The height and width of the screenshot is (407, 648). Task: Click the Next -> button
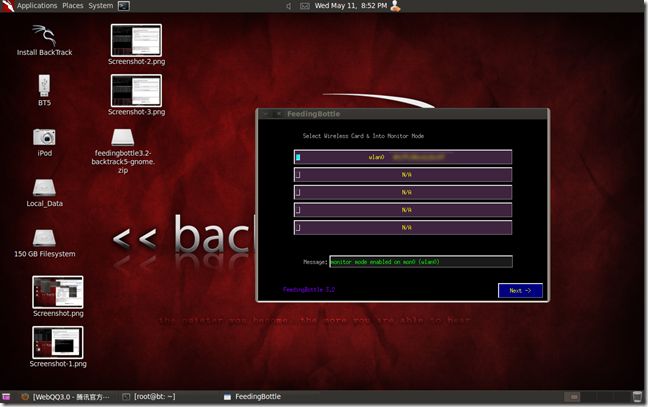520,290
